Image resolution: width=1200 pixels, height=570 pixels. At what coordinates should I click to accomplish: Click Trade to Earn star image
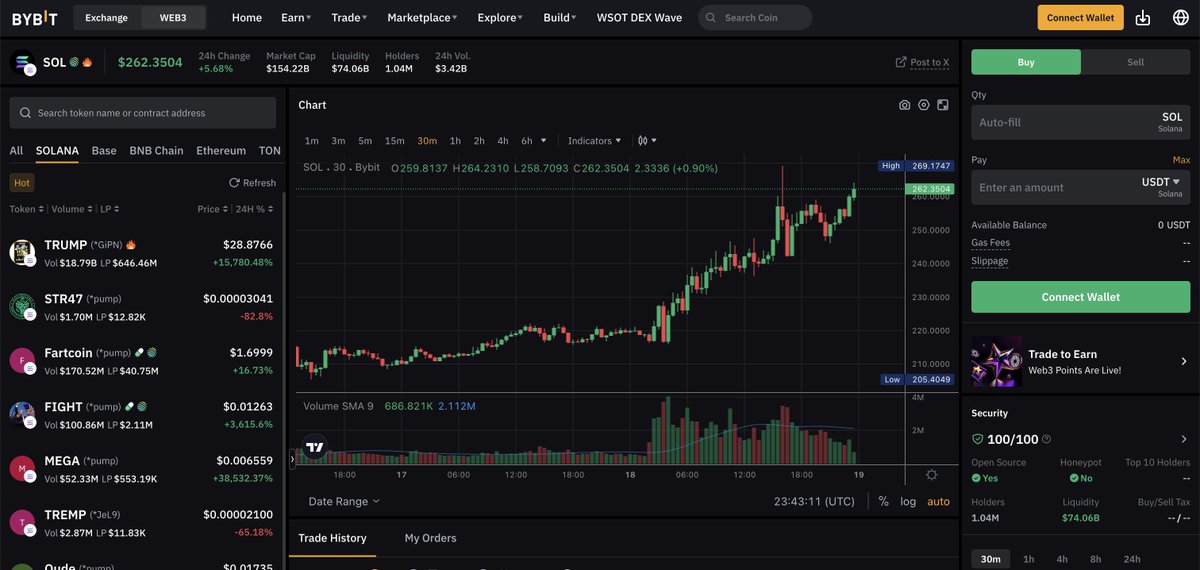click(x=997, y=362)
